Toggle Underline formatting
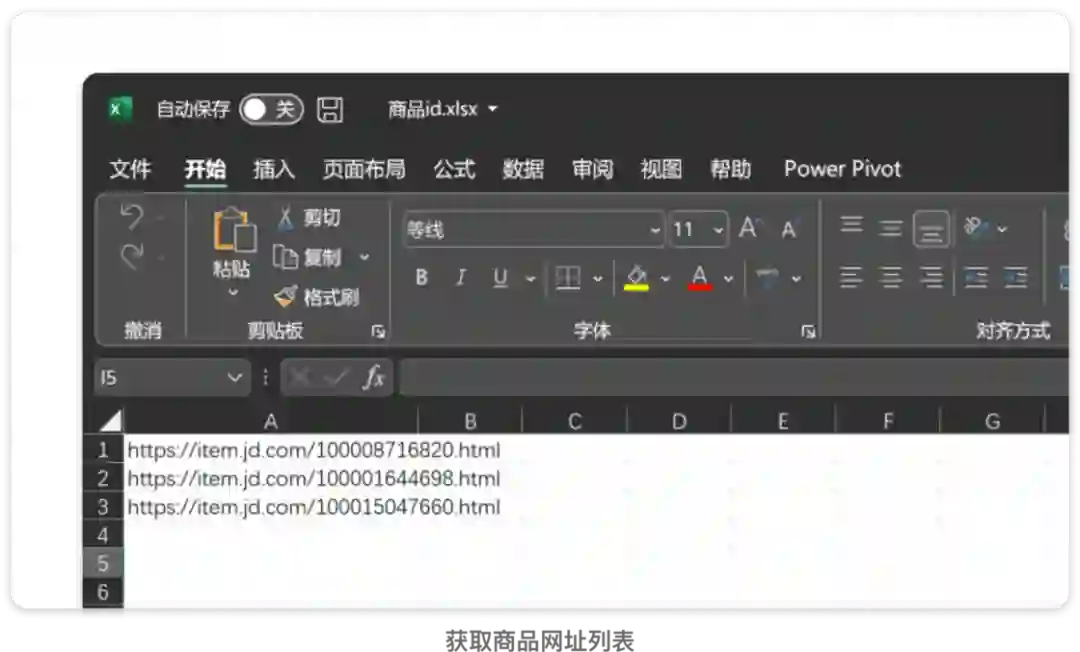This screenshot has height=652, width=1080. (501, 277)
